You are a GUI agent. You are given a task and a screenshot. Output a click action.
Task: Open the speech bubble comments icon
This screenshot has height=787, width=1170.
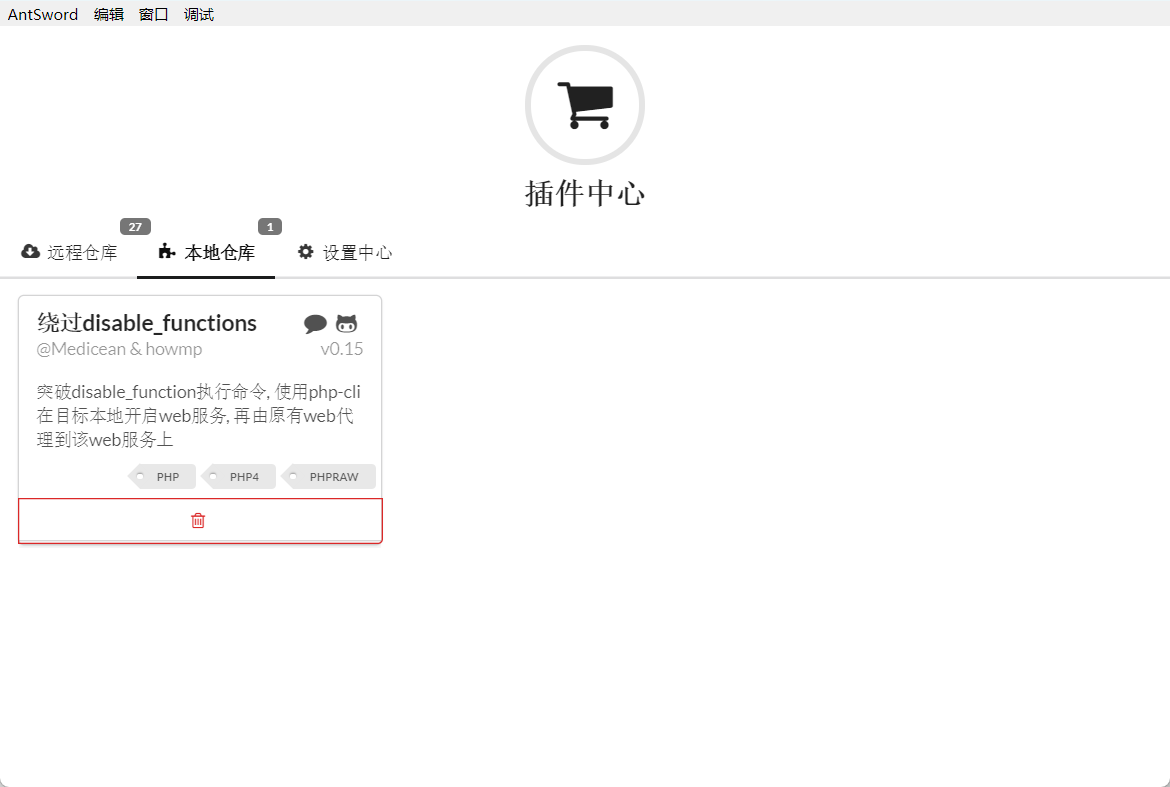(x=315, y=324)
